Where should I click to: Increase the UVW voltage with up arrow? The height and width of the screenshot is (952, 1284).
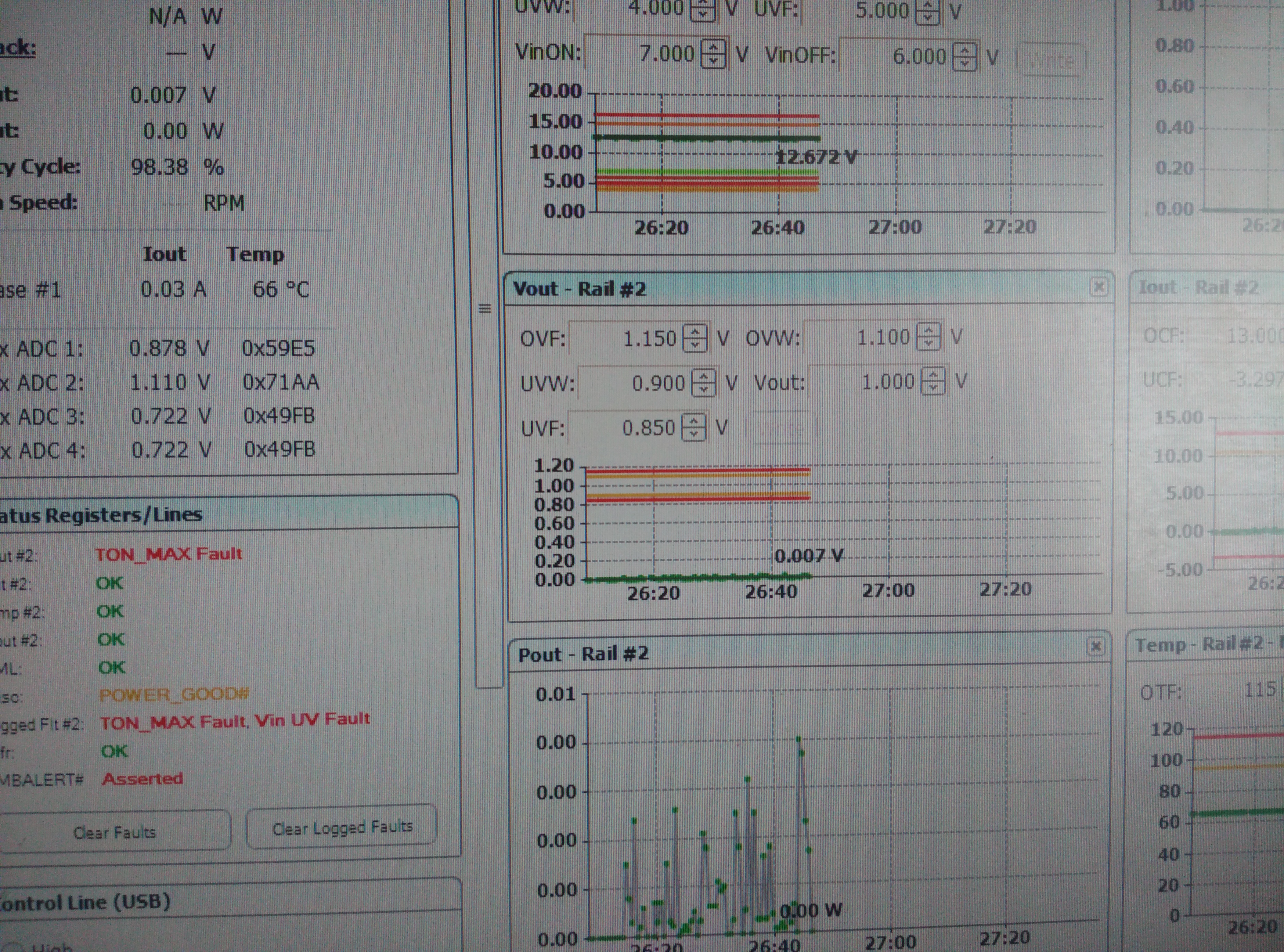pyautogui.click(x=703, y=376)
